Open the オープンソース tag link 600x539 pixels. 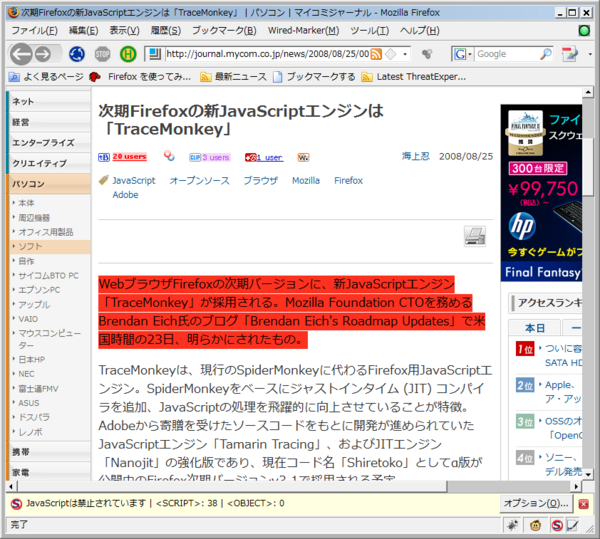coord(199,181)
